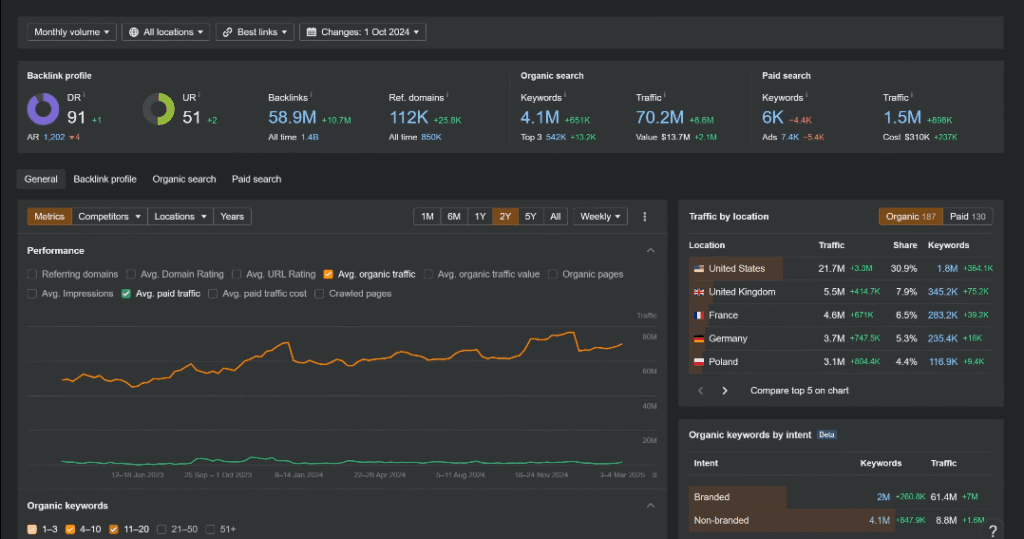This screenshot has height=539, width=1024.
Task: Click the calendar icon in Changes filter
Action: 310,32
